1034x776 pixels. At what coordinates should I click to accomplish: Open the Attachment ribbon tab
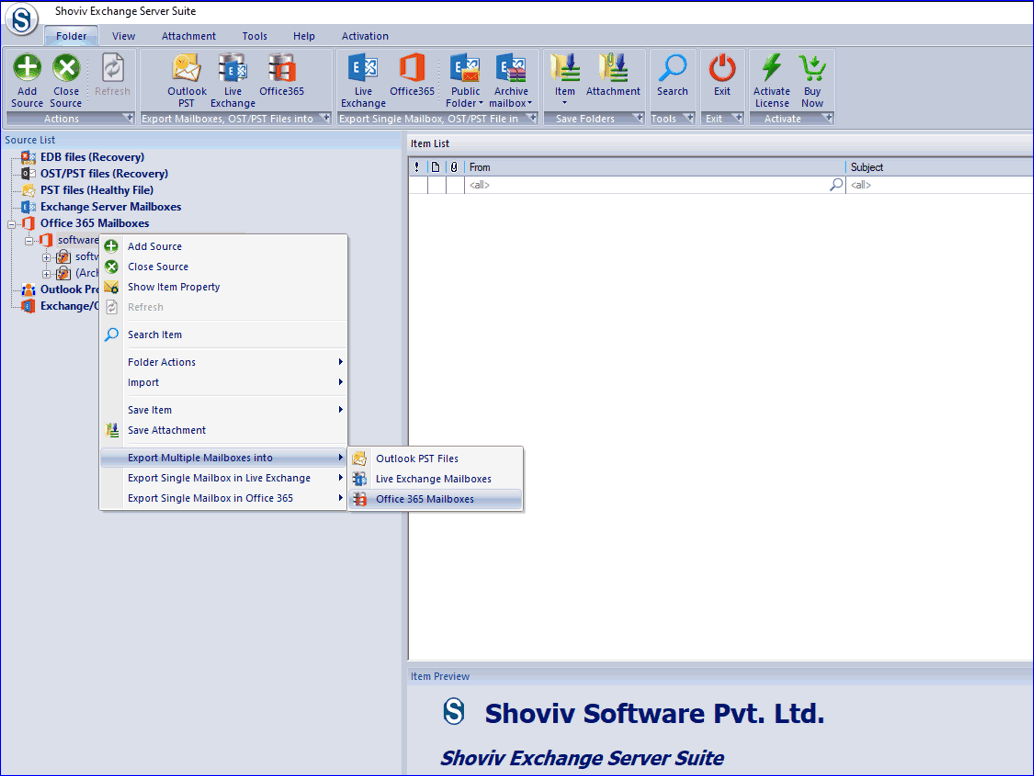click(189, 36)
